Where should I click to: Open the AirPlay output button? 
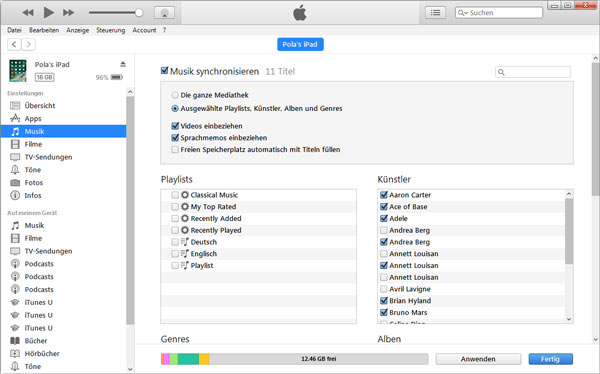(x=165, y=13)
